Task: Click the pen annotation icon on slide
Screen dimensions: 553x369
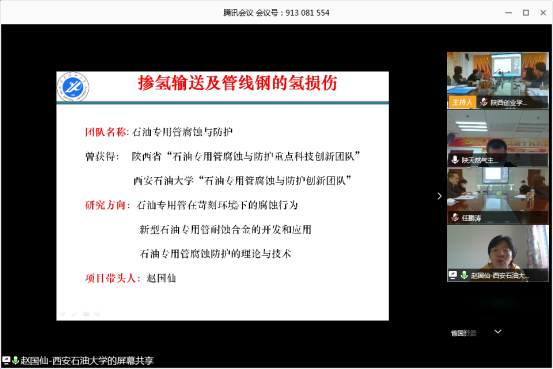Action: (x=74, y=314)
